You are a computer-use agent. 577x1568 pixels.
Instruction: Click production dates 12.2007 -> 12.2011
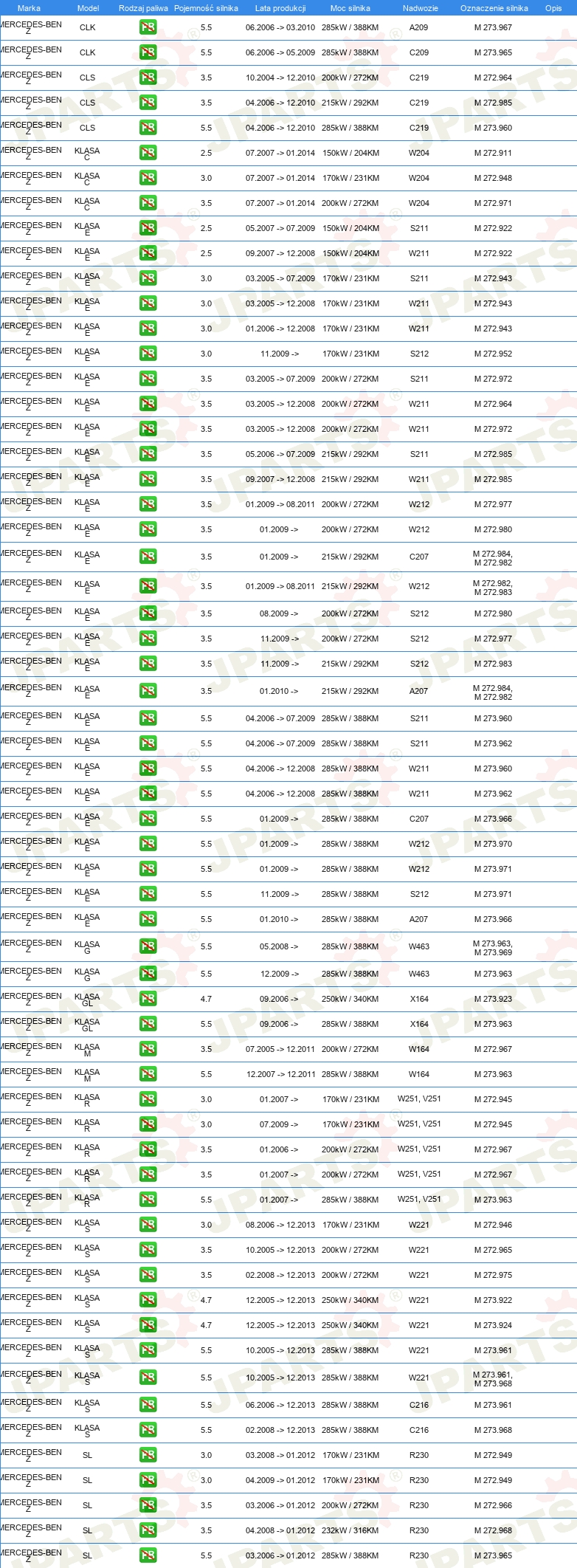pyautogui.click(x=280, y=1074)
